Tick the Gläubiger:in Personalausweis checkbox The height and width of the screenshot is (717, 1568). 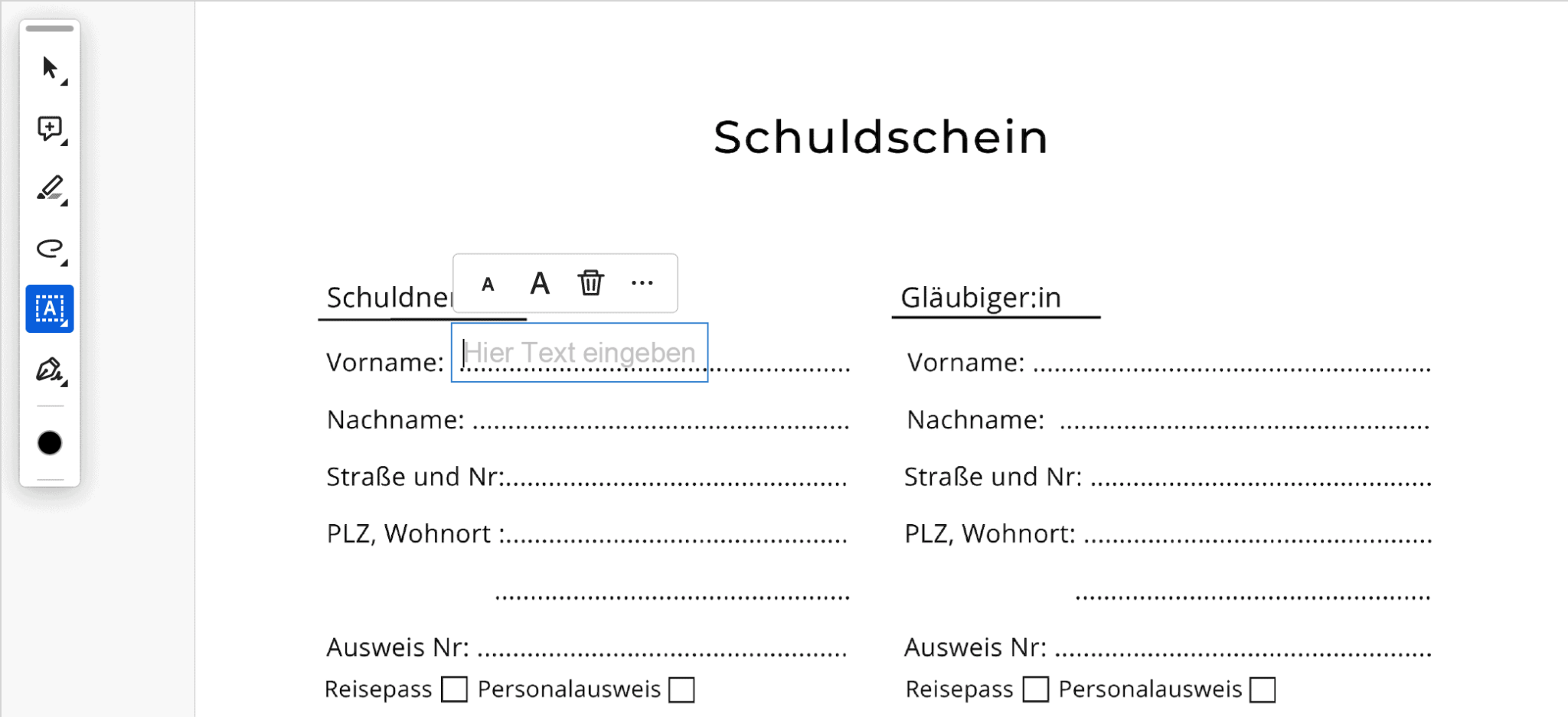coord(1263,689)
